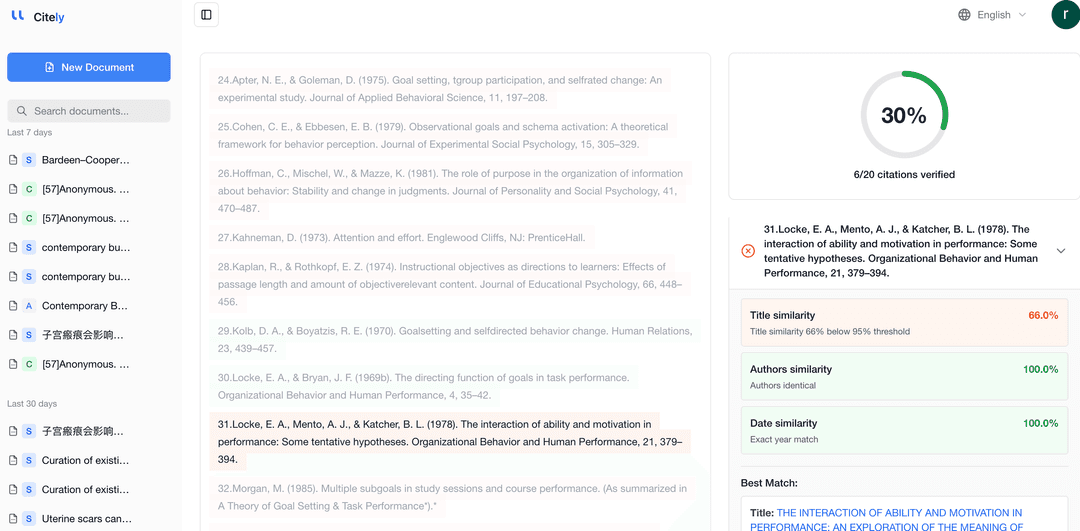Open the user profile avatar
Image resolution: width=1080 pixels, height=531 pixels.
(1065, 15)
